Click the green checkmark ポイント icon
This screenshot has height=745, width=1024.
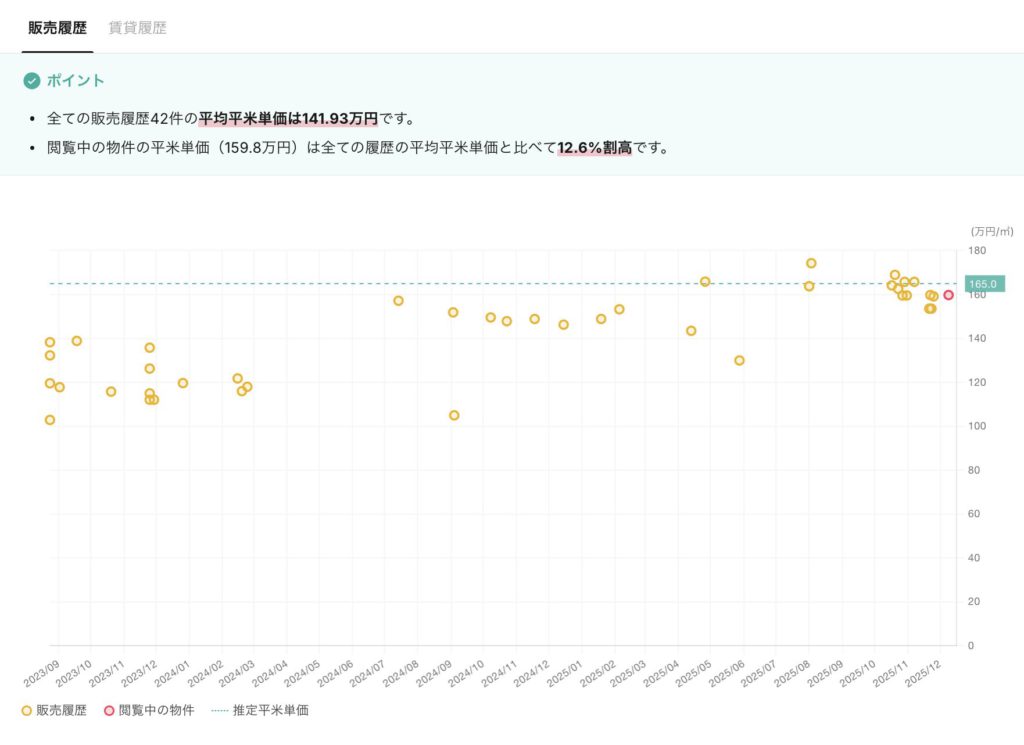tap(32, 81)
